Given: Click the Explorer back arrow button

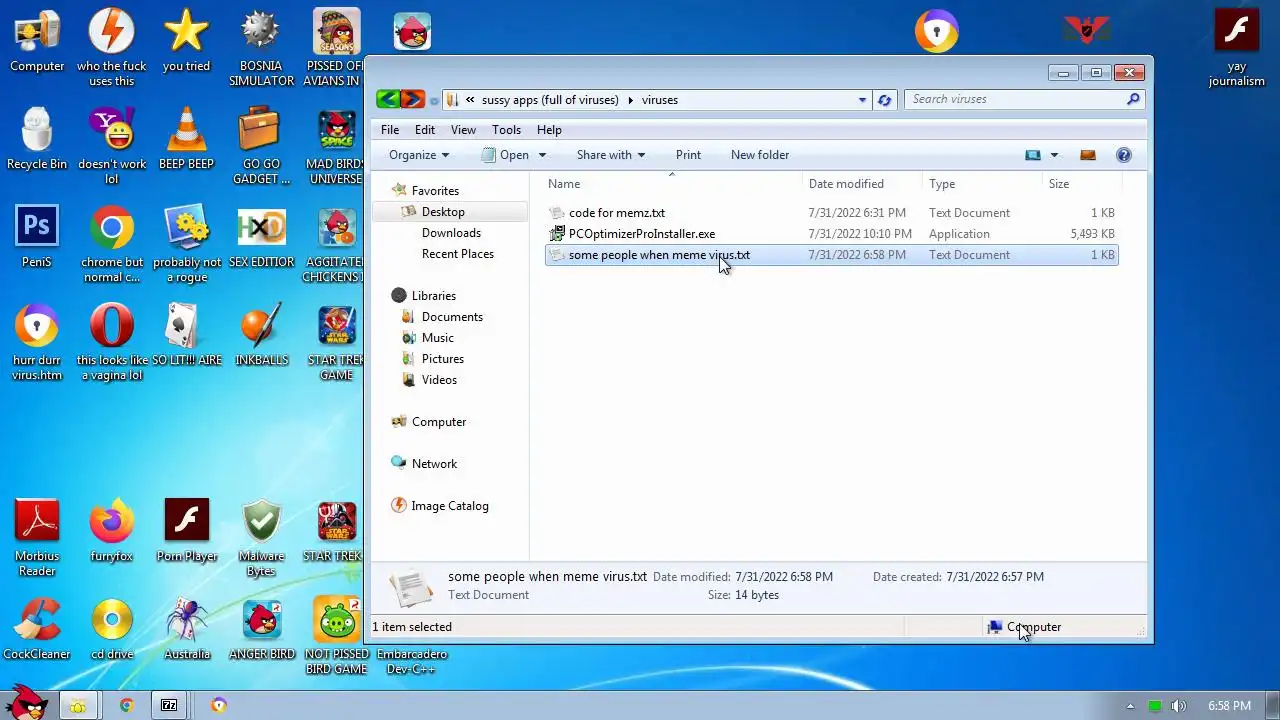Looking at the screenshot, I should [x=387, y=99].
